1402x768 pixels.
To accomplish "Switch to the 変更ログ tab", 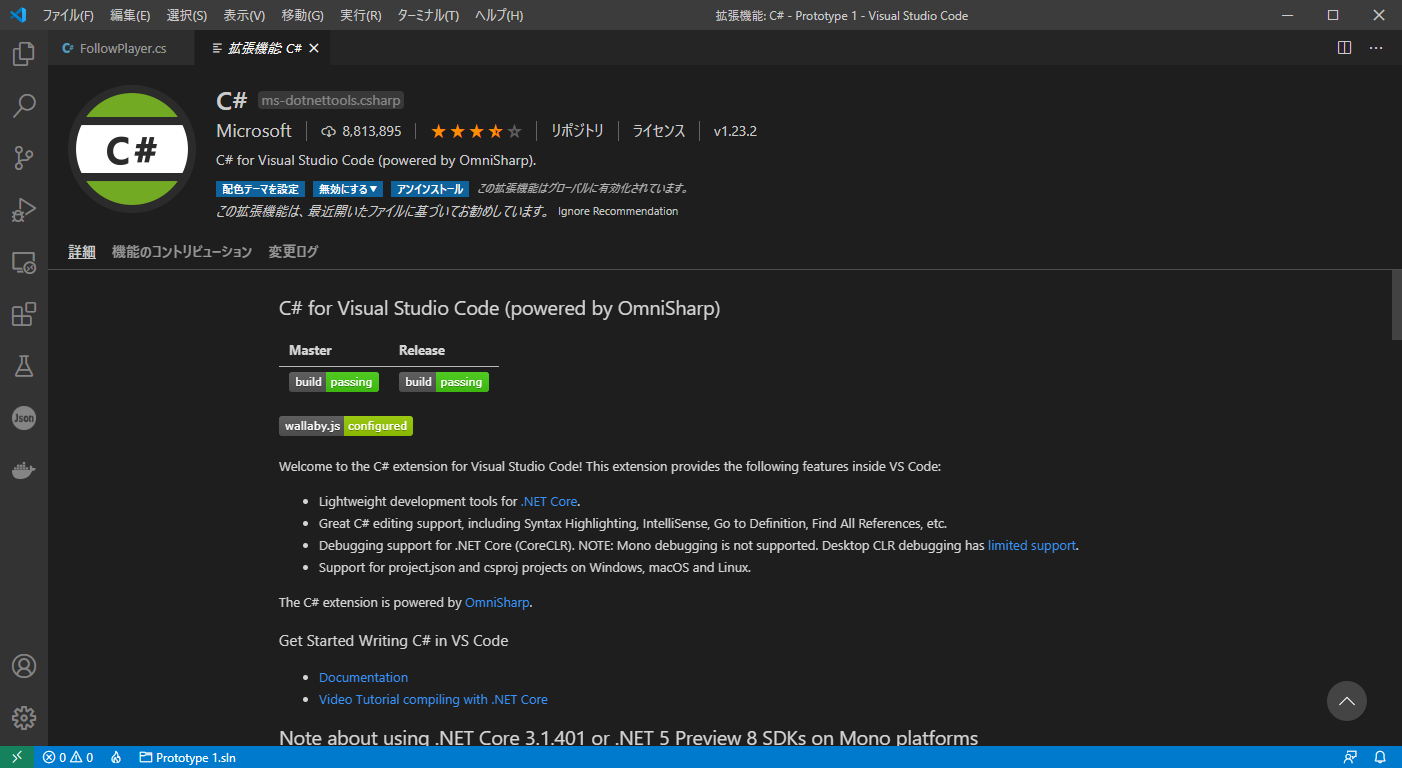I will tap(293, 252).
